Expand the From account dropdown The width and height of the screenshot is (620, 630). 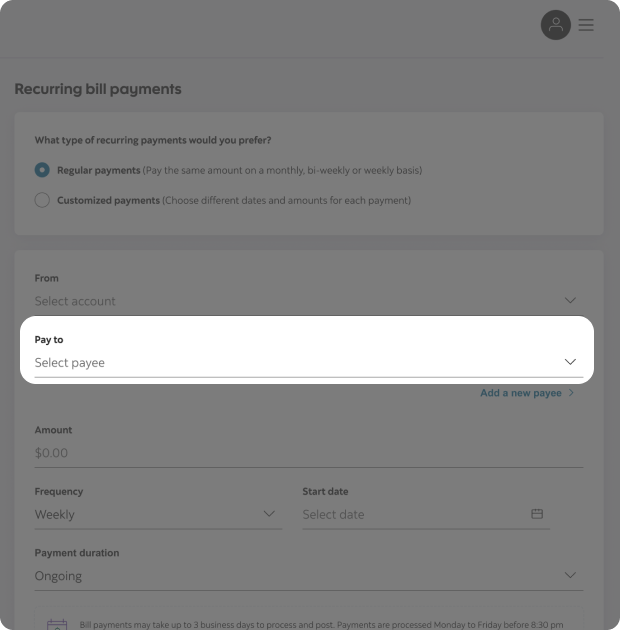tap(300, 301)
